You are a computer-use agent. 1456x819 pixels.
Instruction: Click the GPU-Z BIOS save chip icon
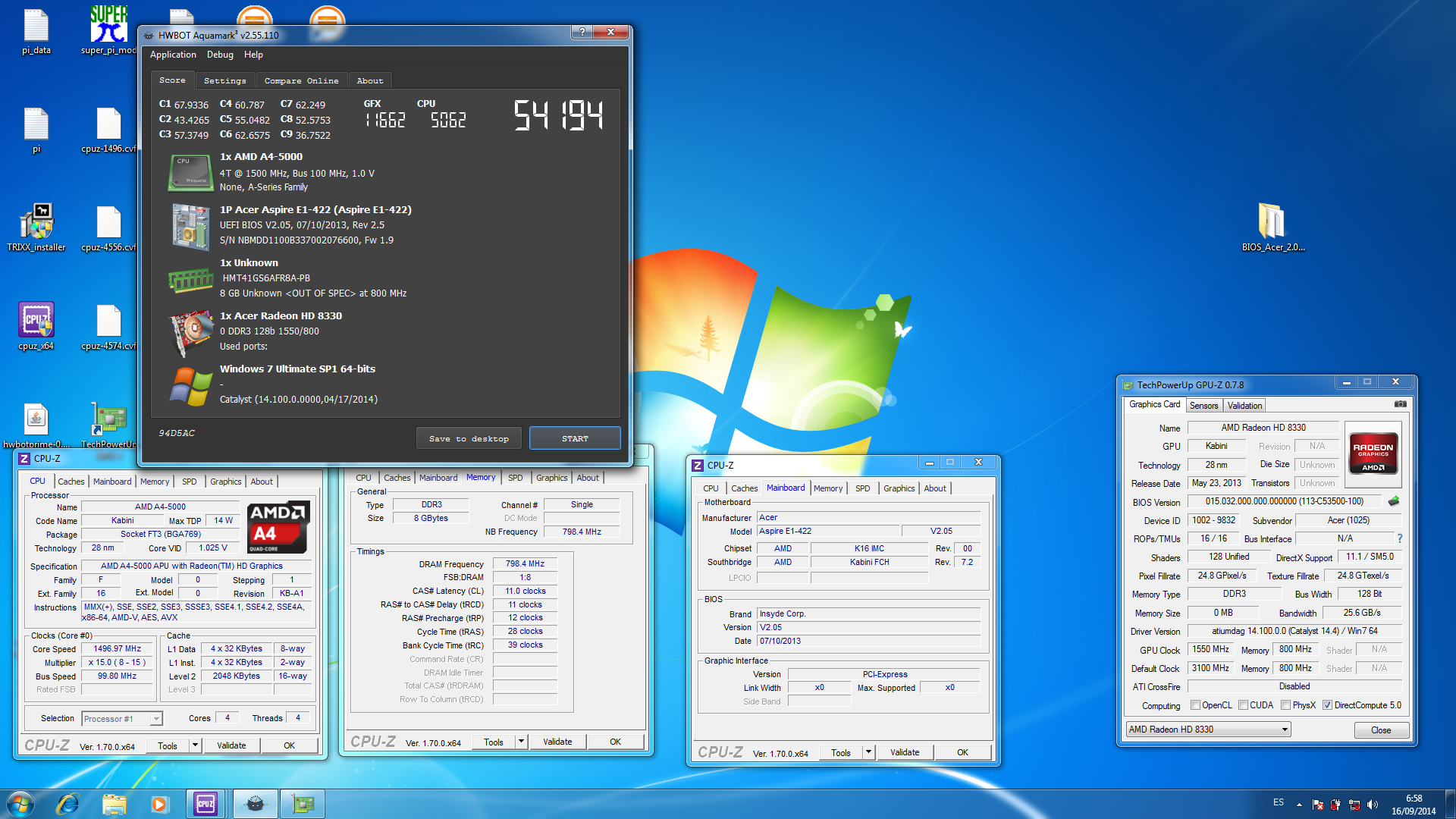point(1393,501)
